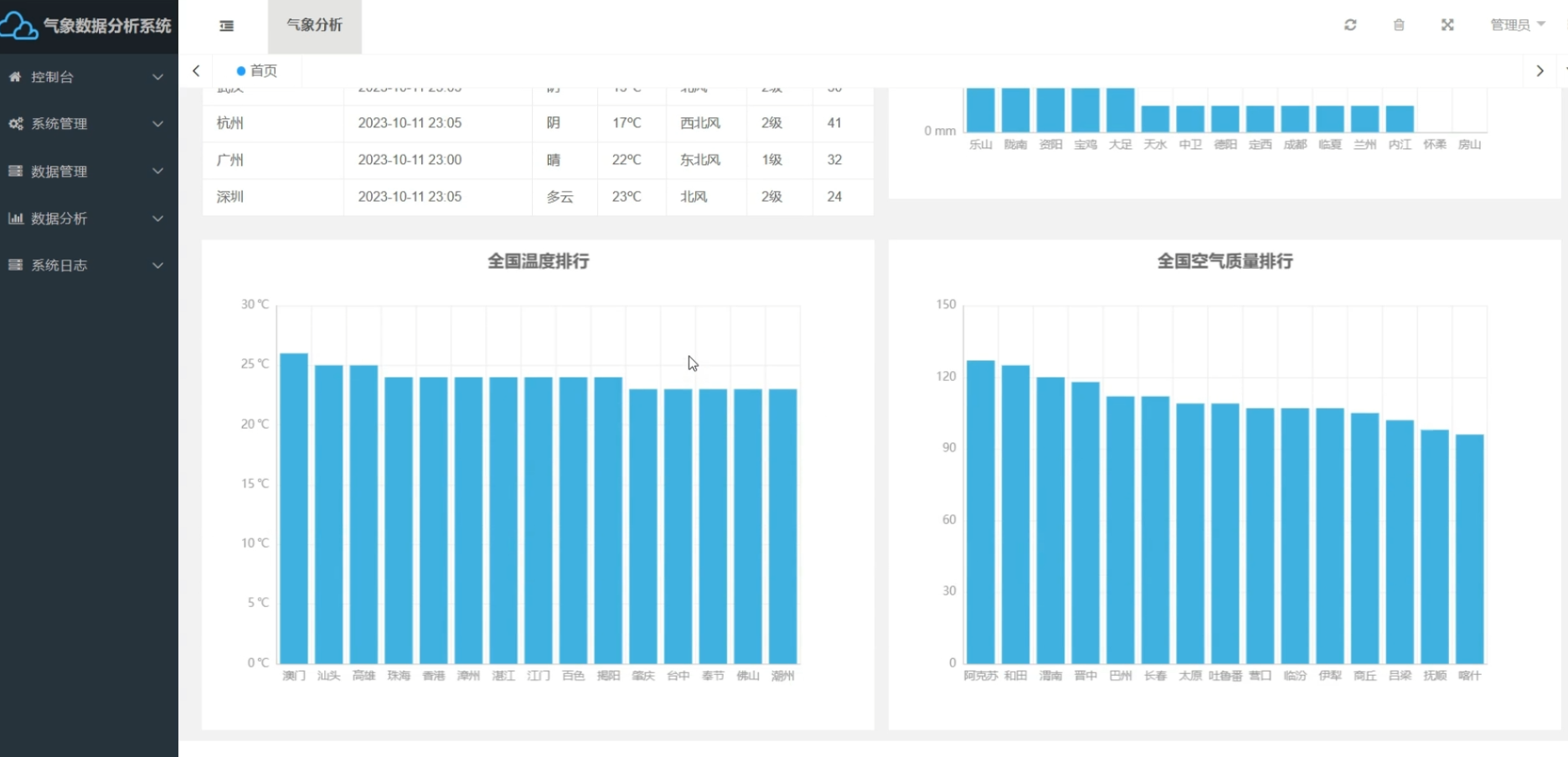Click the 长春 axis label
The width and height of the screenshot is (1568, 757).
click(1156, 676)
